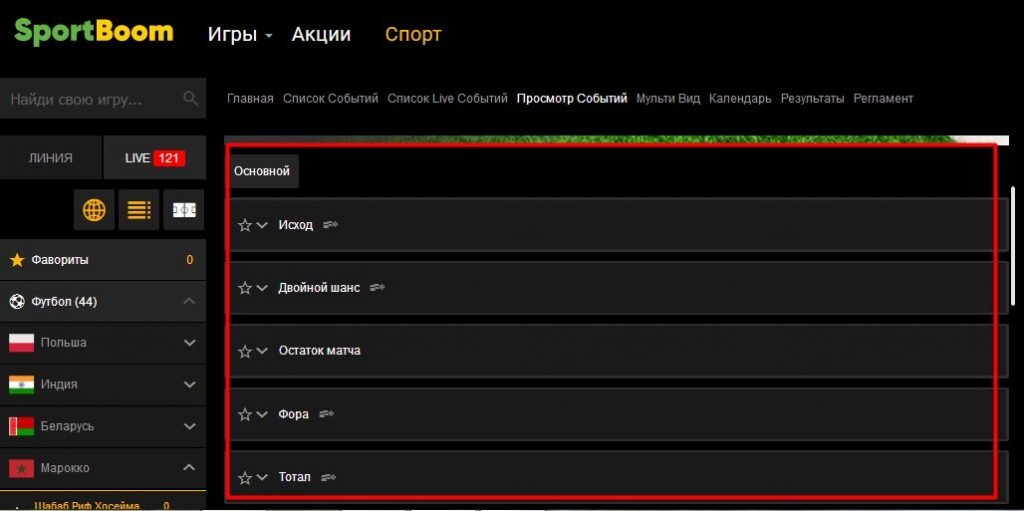This screenshot has height=511, width=1024.
Task: Favorite the Остаток матча market with star
Action: [x=245, y=352]
